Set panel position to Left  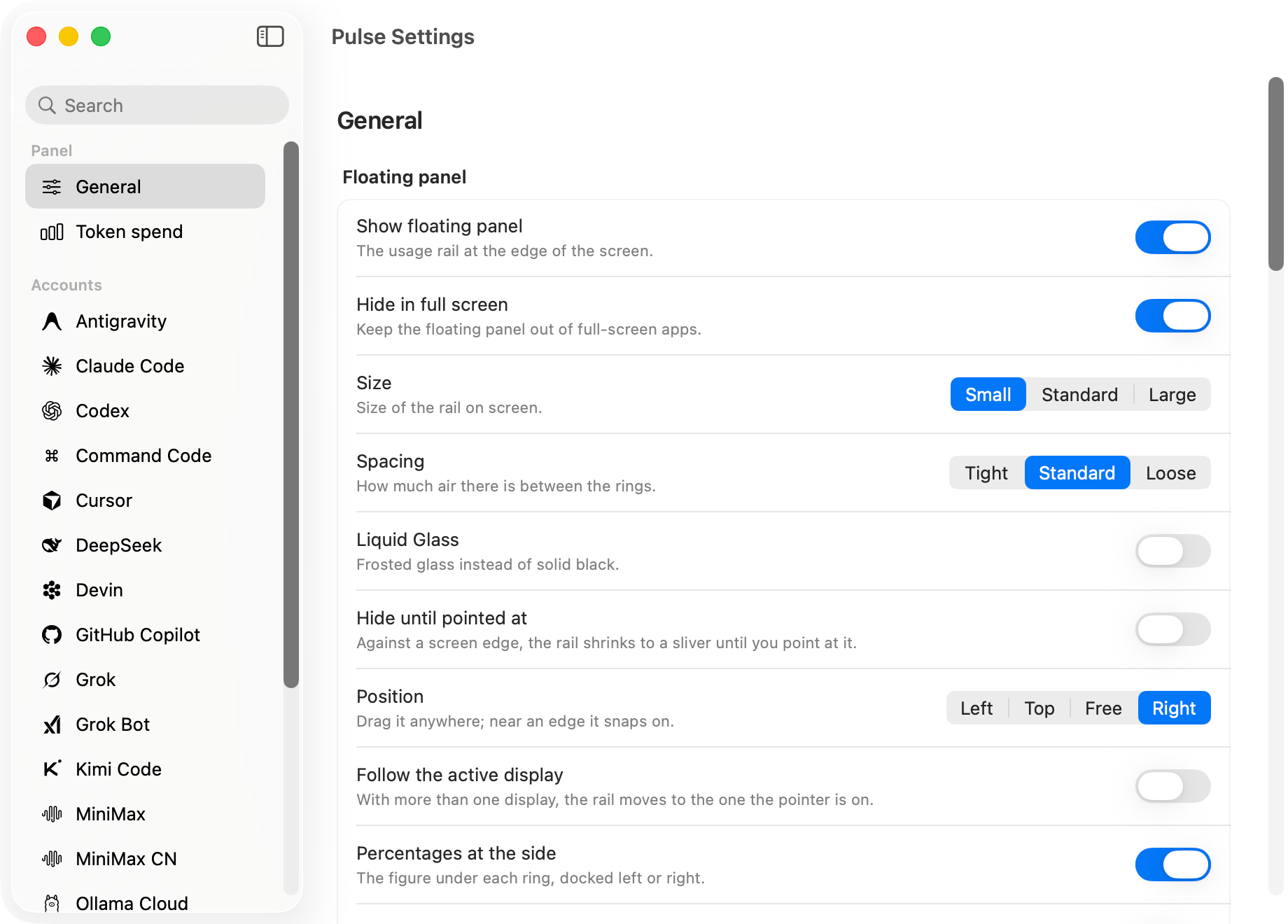pos(976,708)
